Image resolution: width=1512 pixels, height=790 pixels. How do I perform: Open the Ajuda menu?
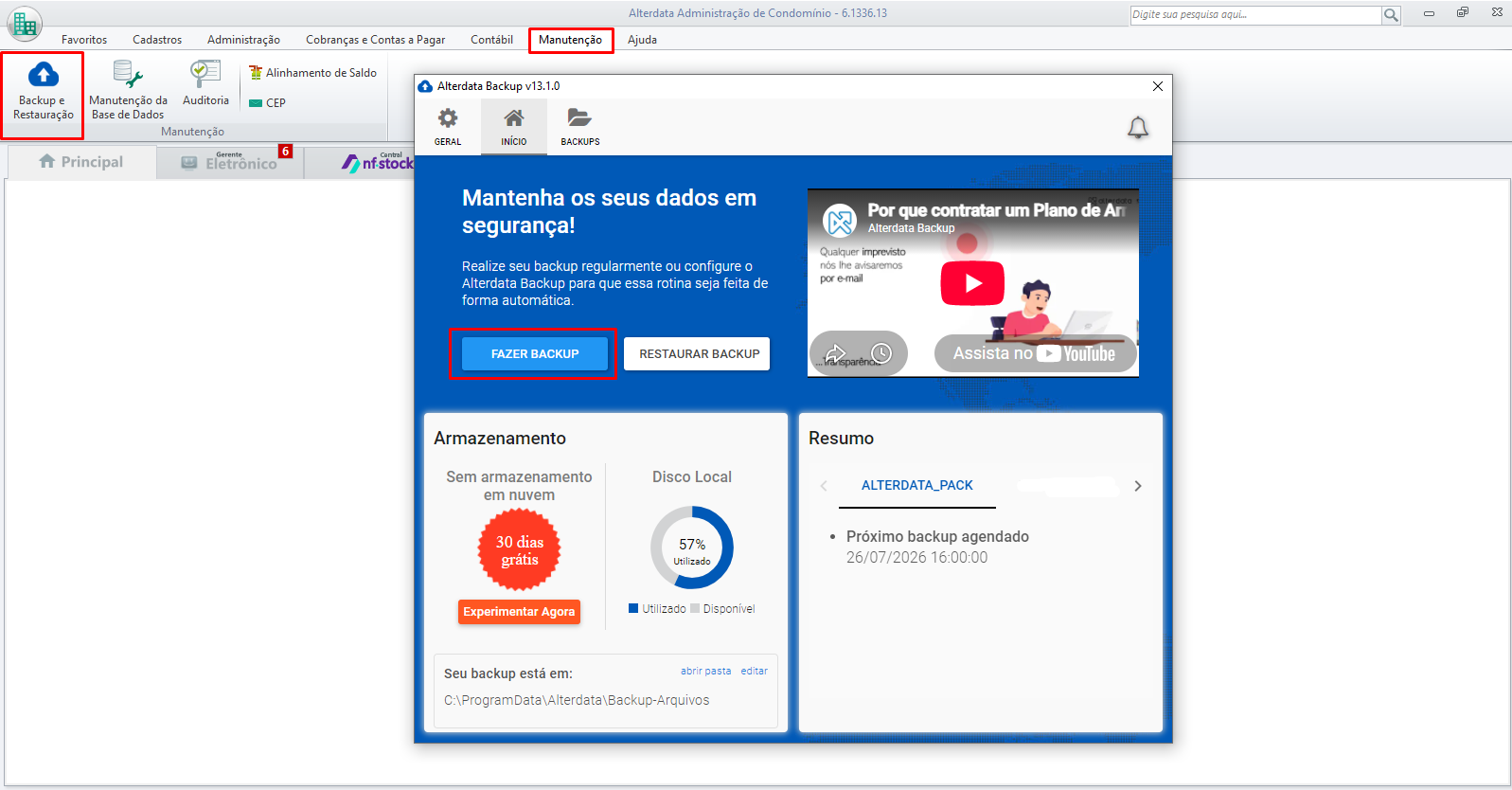(x=642, y=40)
